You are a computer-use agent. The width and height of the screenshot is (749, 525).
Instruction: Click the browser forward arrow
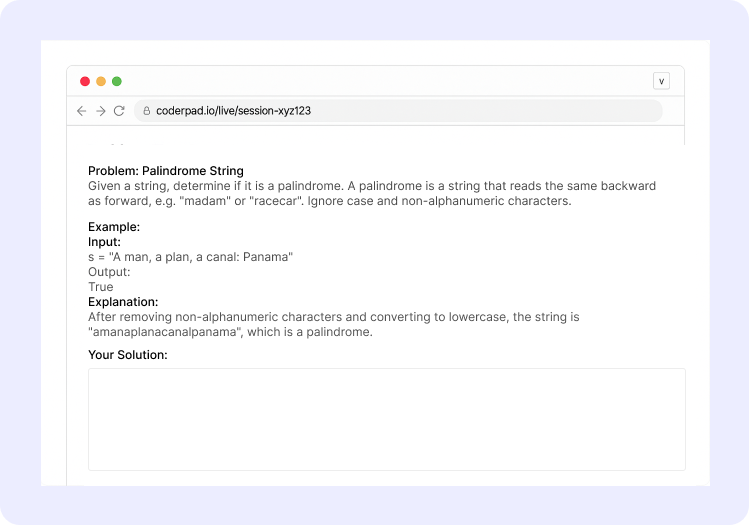(x=101, y=111)
